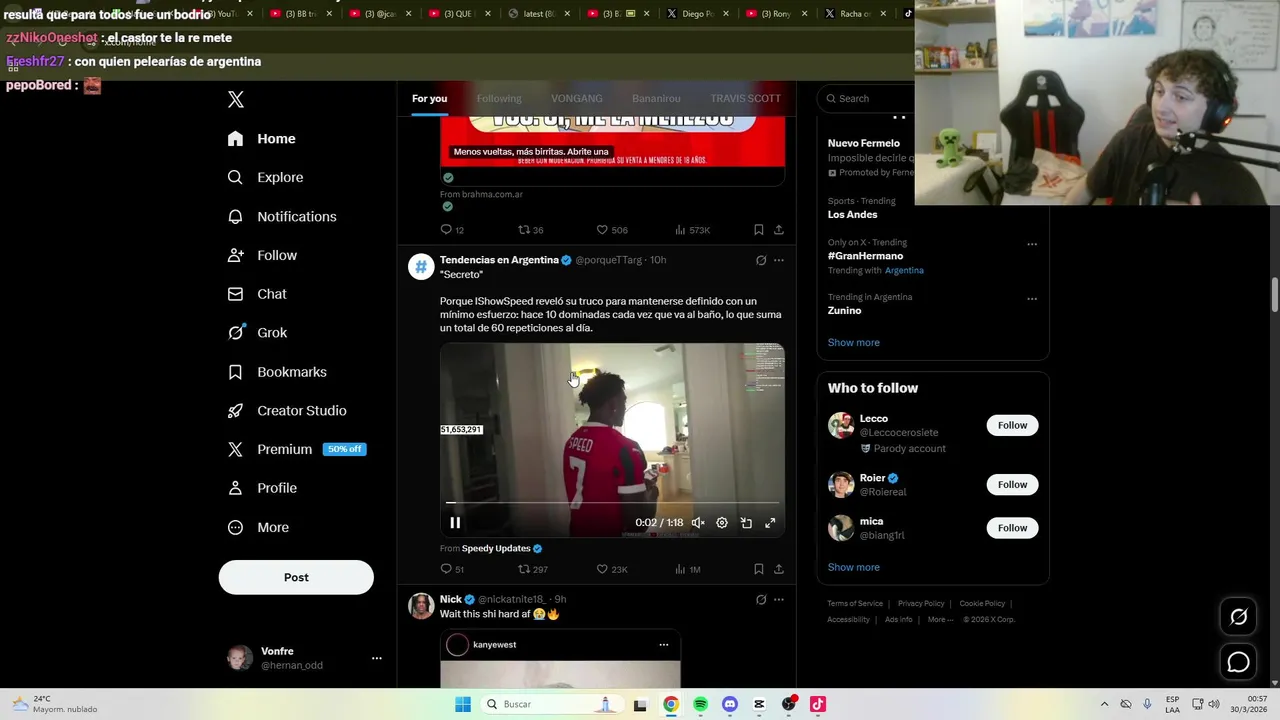This screenshot has height=720, width=1280.
Task: Toggle picture-in-picture for the video
Action: [746, 523]
